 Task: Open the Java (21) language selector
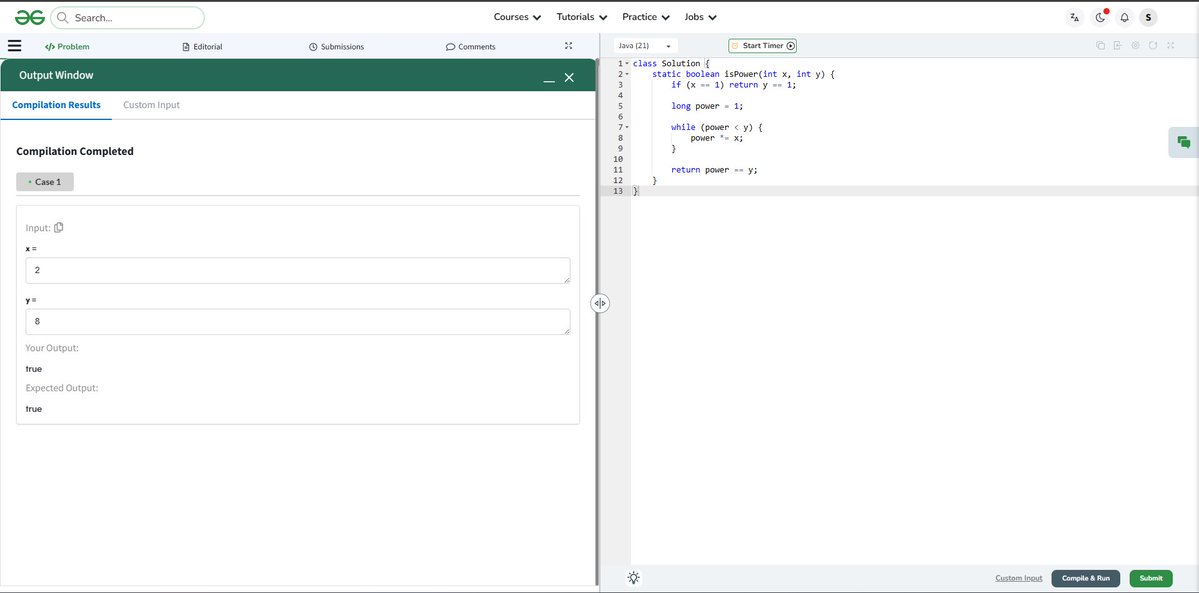point(645,46)
